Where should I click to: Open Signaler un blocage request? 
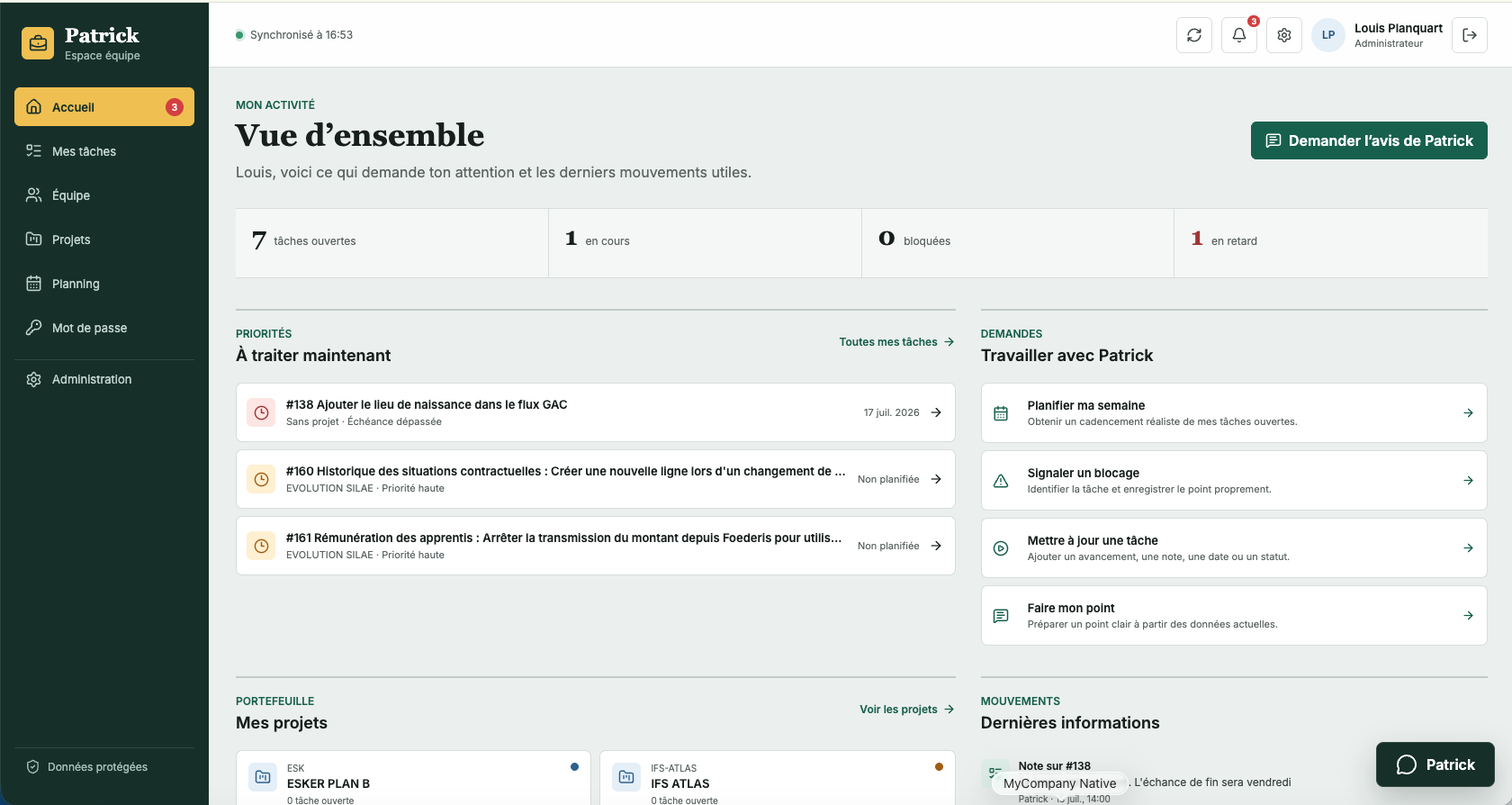point(1234,481)
